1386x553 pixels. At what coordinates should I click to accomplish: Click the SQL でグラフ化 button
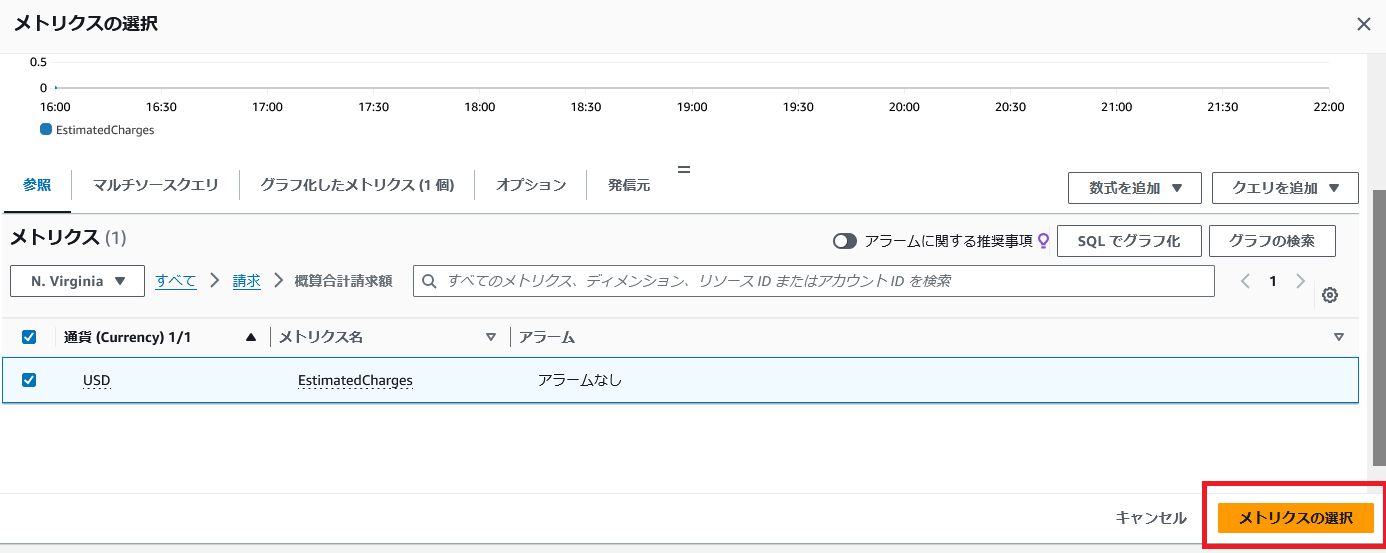pyautogui.click(x=1129, y=241)
